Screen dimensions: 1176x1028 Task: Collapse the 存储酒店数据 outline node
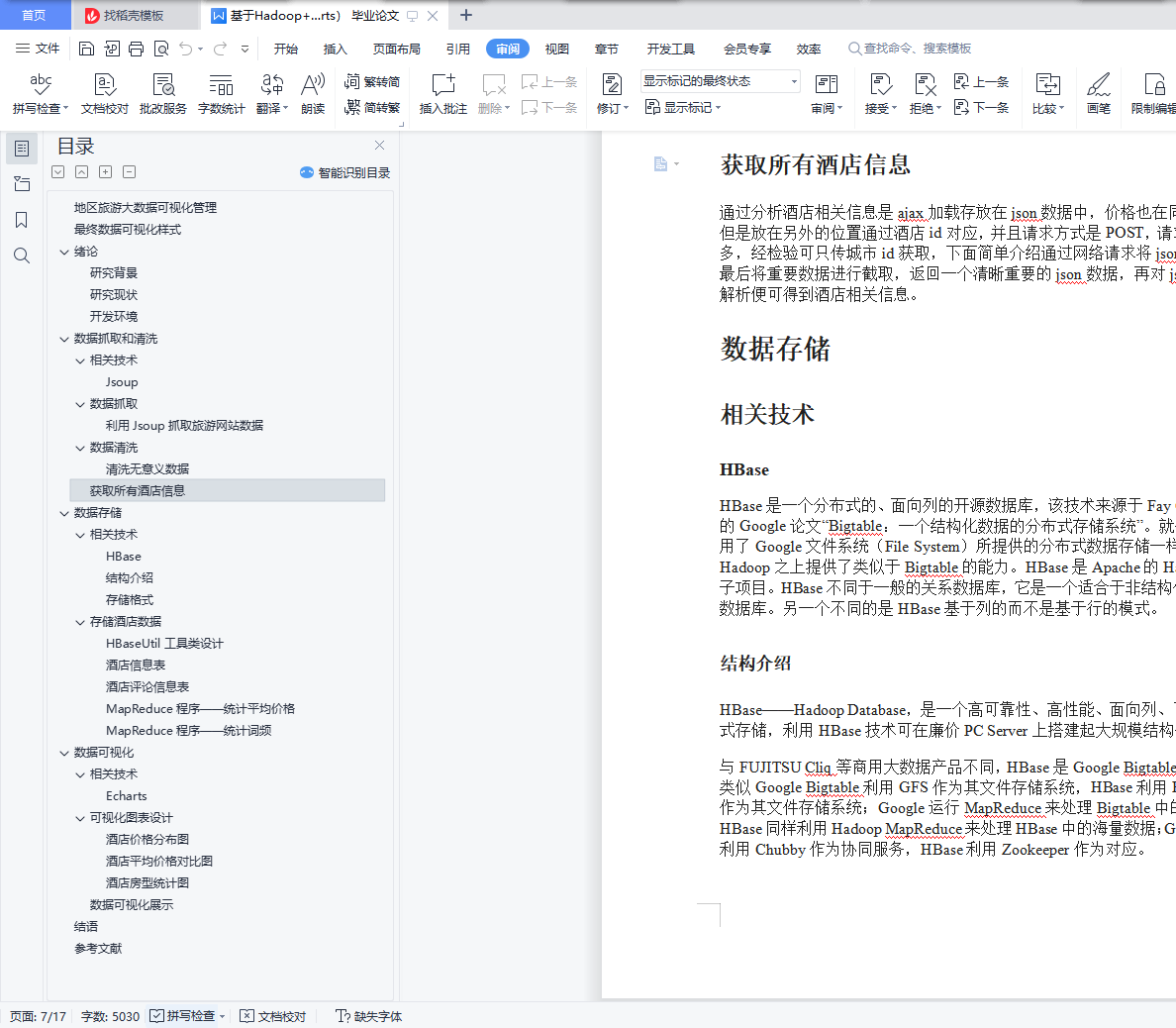point(80,622)
